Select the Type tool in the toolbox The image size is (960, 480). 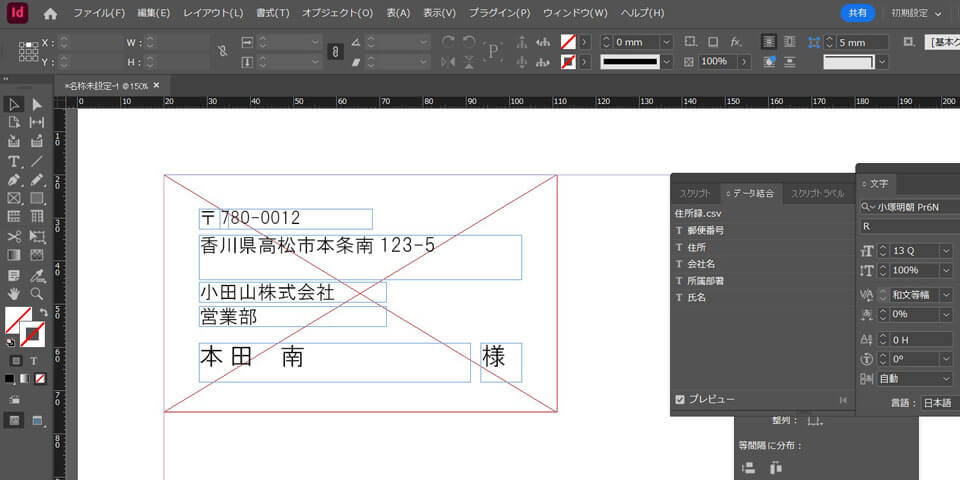14,161
